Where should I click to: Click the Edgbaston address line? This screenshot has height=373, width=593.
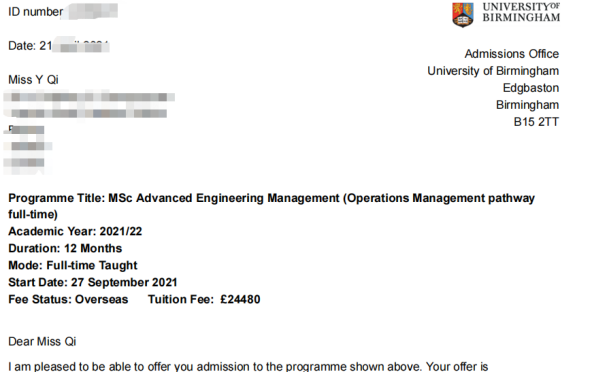click(x=531, y=88)
